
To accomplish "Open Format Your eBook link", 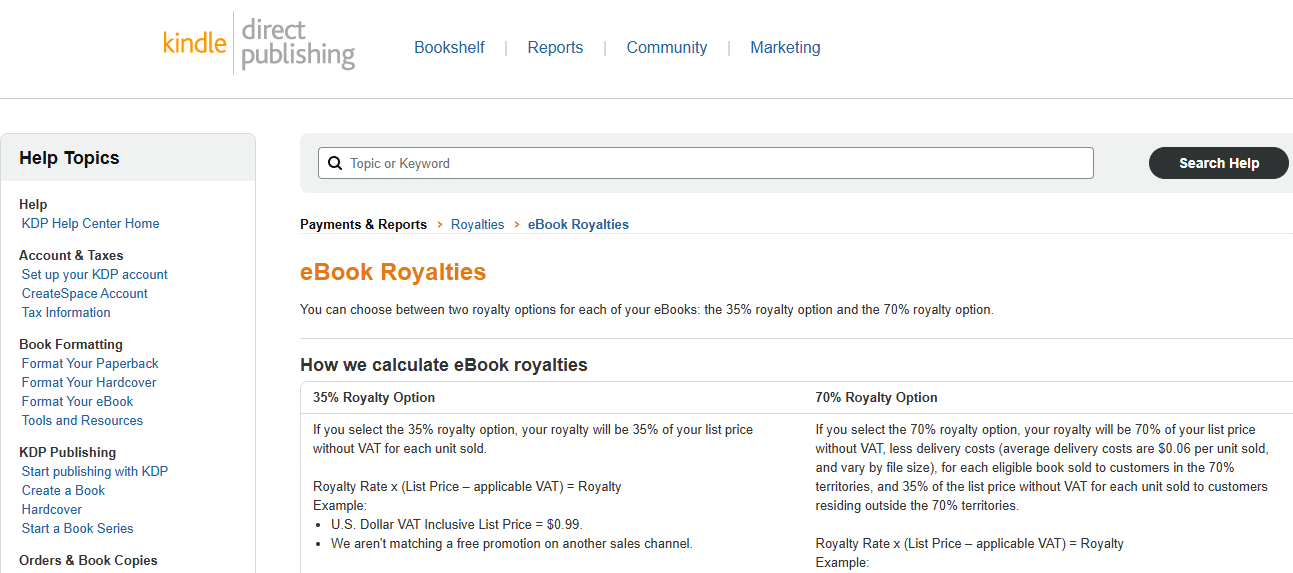I will 77,401.
